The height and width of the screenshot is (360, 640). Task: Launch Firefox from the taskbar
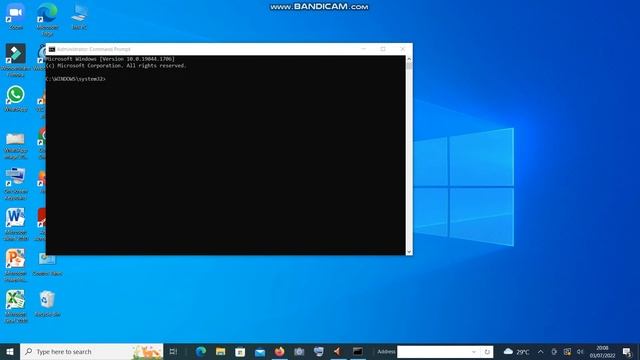coord(280,351)
